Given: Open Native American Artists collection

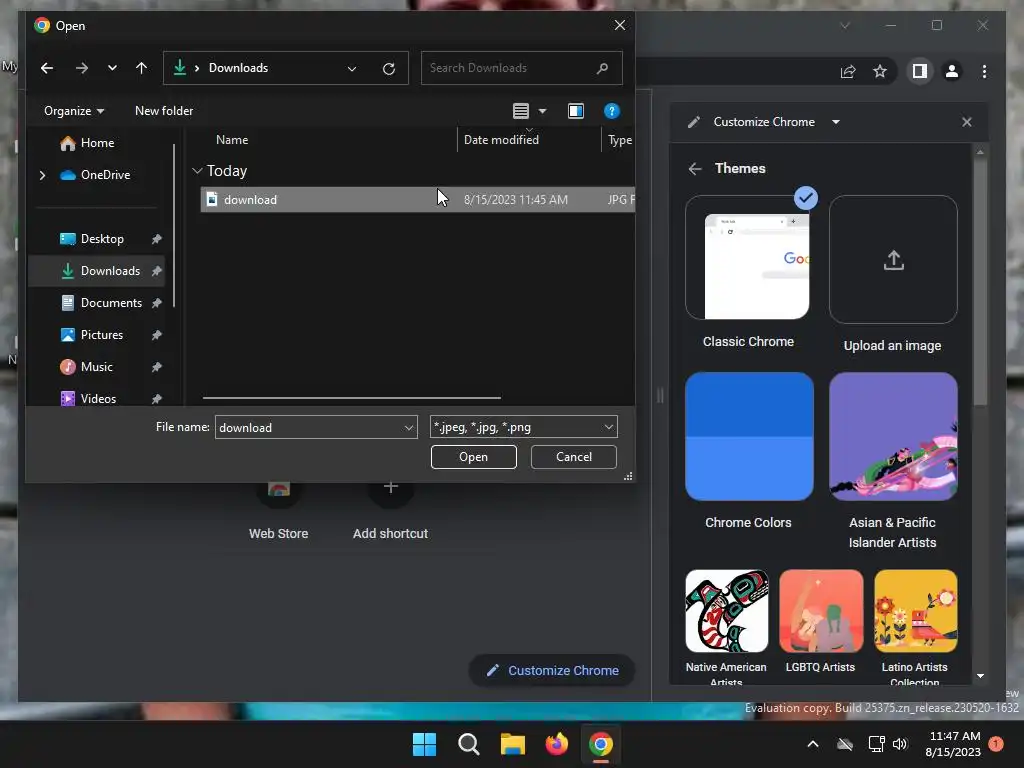Looking at the screenshot, I should (x=727, y=611).
